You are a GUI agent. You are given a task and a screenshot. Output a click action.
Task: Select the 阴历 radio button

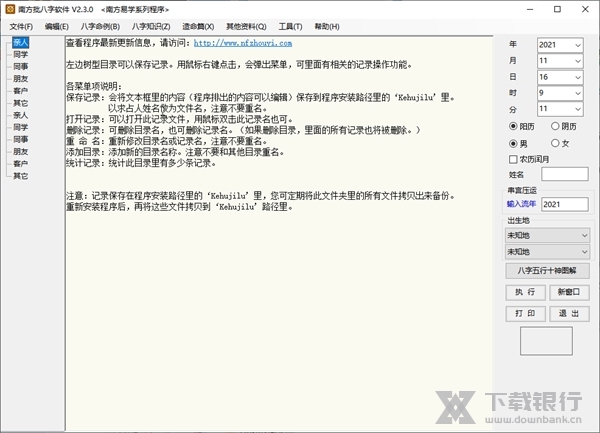[x=555, y=126]
